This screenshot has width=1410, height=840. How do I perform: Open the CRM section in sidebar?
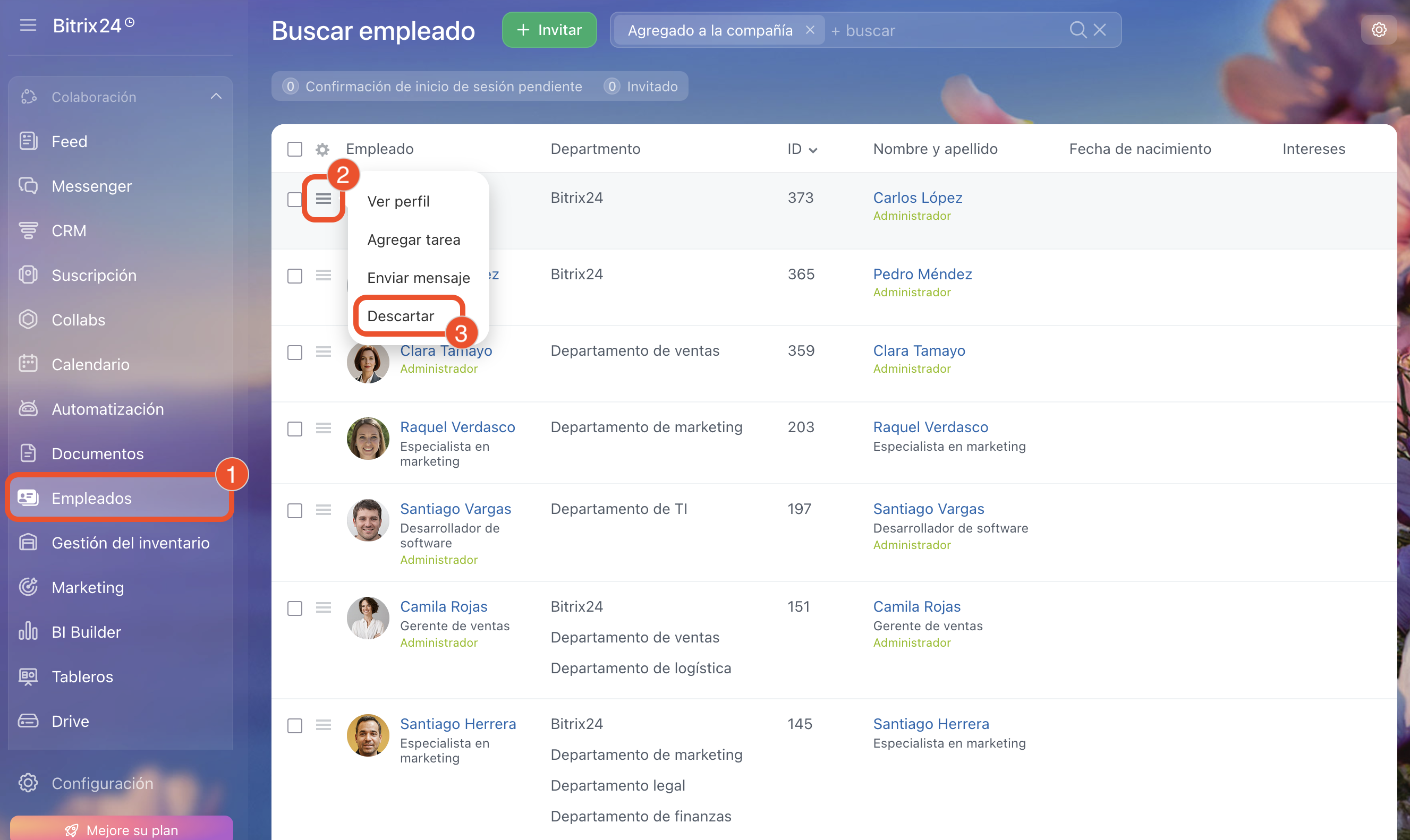pyautogui.click(x=69, y=230)
